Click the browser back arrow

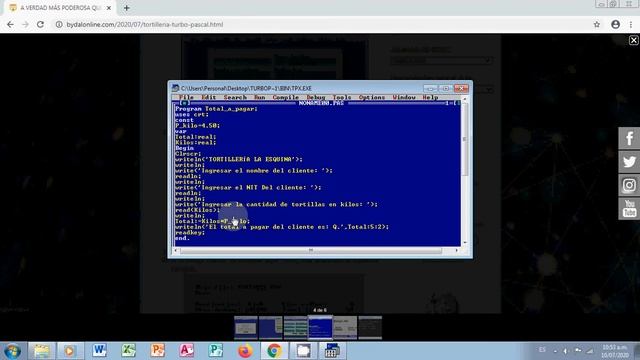[10, 24]
